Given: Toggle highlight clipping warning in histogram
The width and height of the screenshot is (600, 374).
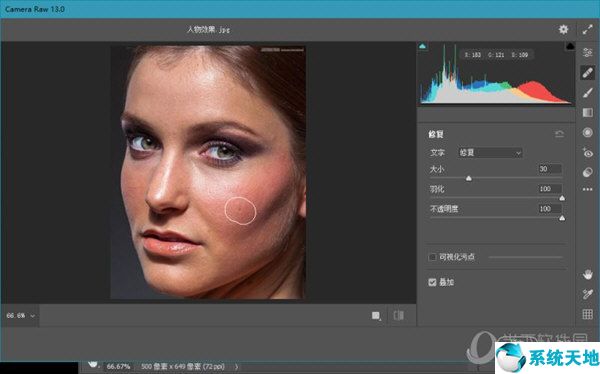Looking at the screenshot, I should [x=570, y=46].
